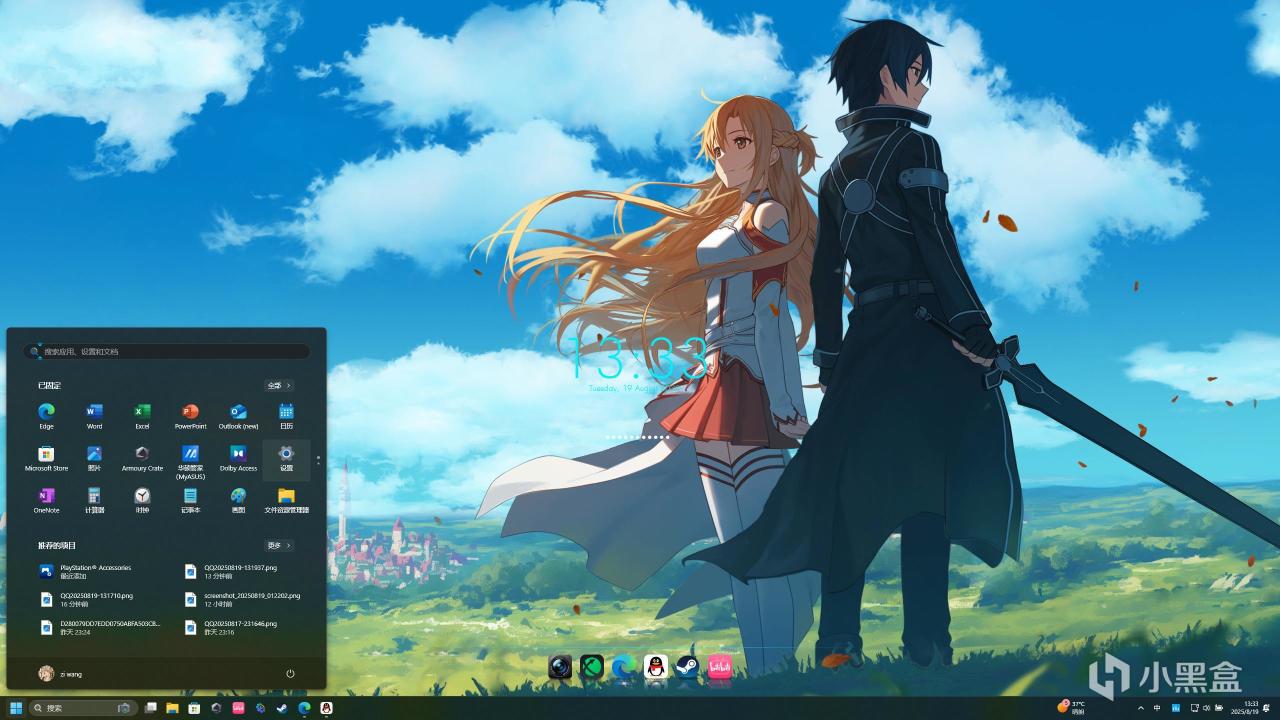Switch the 中 input method indicator
Screen dimensions: 1280x720
[1157, 708]
